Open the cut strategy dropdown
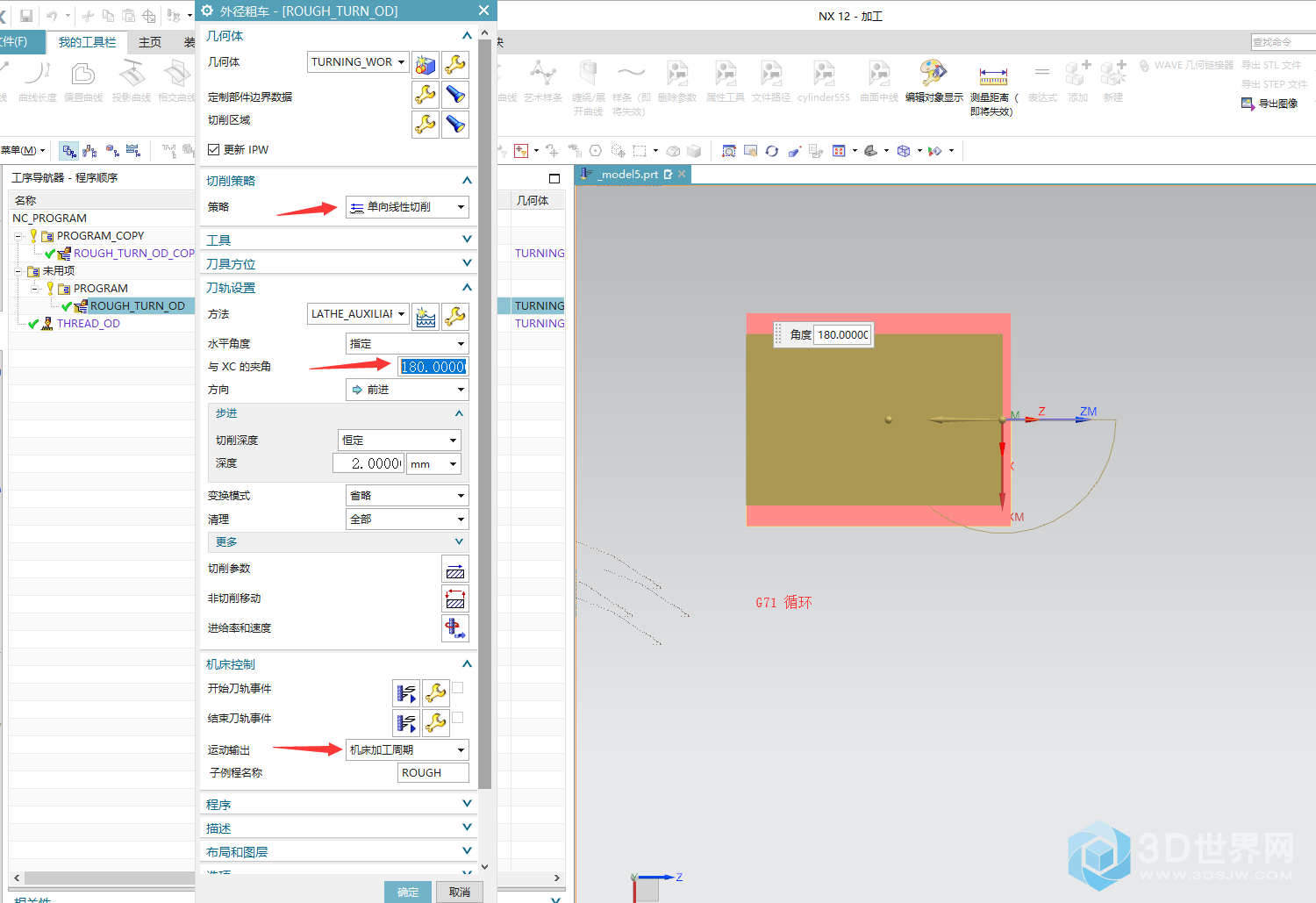Image resolution: width=1316 pixels, height=903 pixels. 407,207
